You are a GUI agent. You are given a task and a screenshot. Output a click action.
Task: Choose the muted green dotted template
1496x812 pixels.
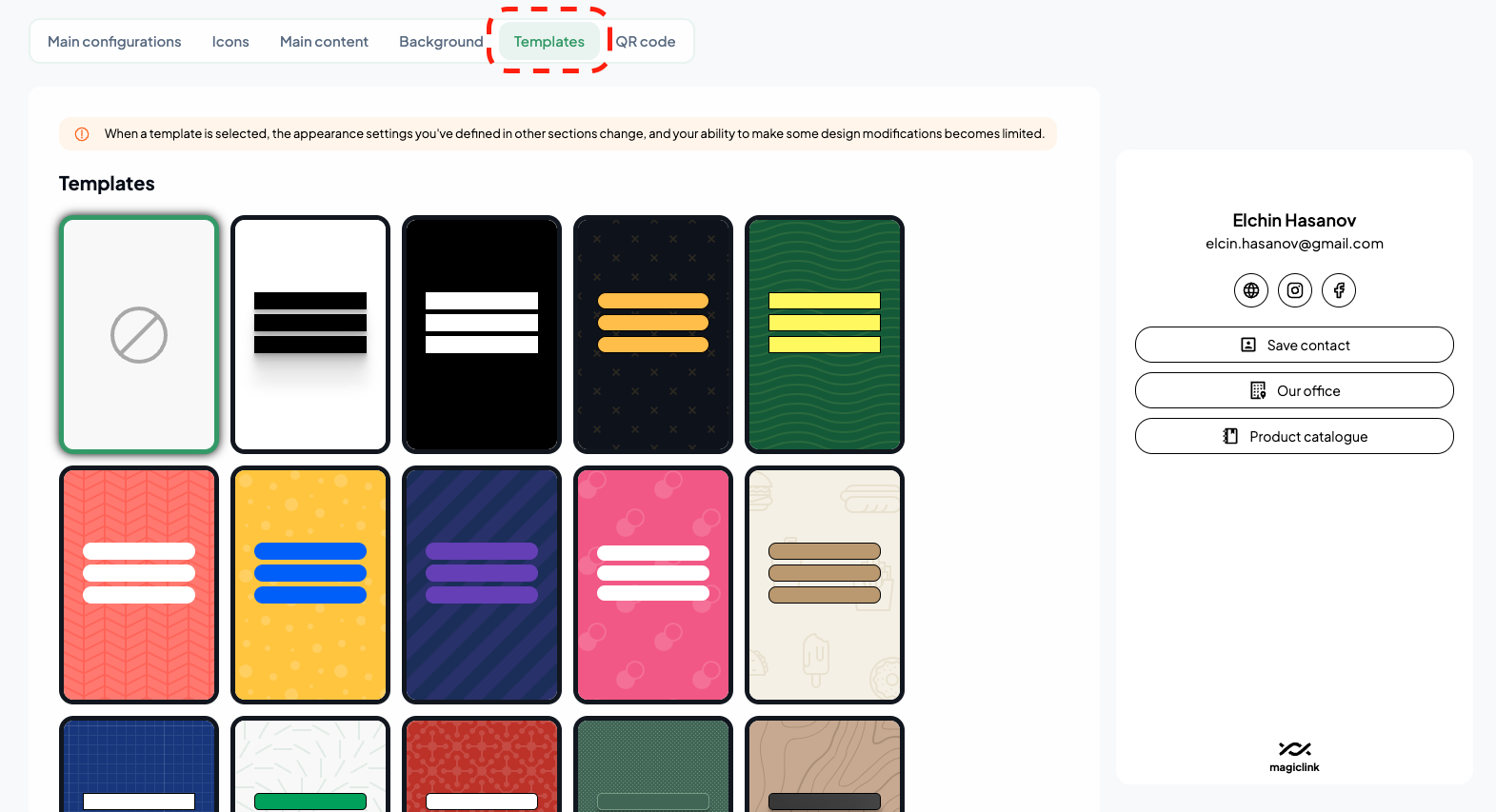653,764
